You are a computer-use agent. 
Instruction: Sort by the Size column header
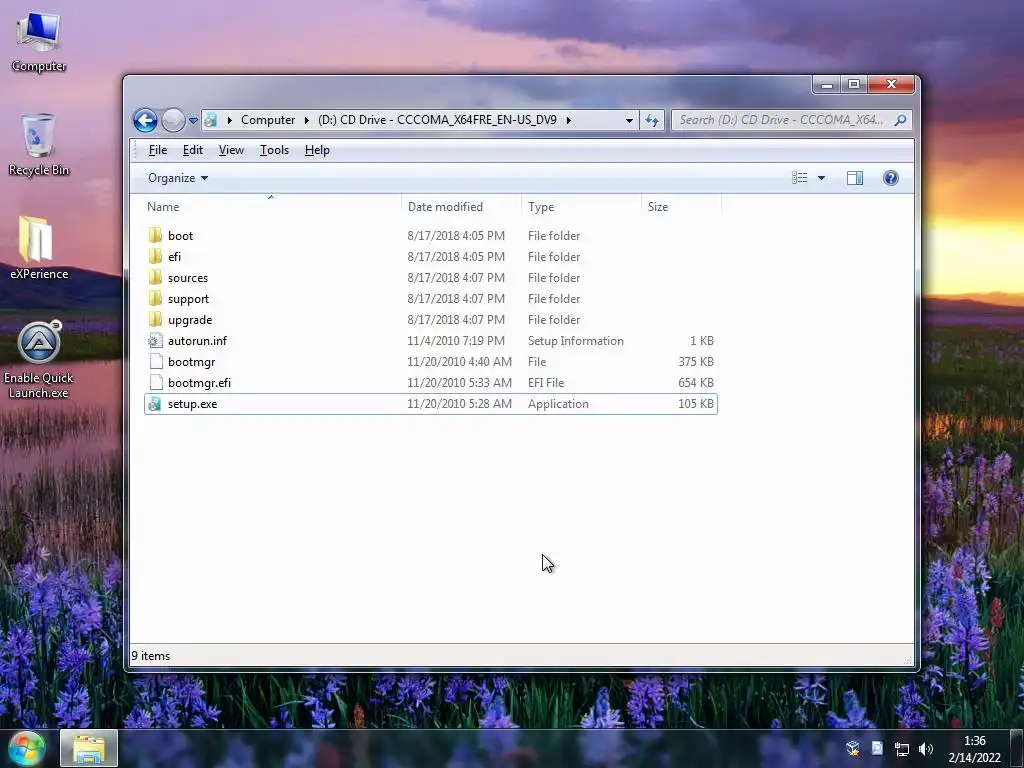click(682, 207)
